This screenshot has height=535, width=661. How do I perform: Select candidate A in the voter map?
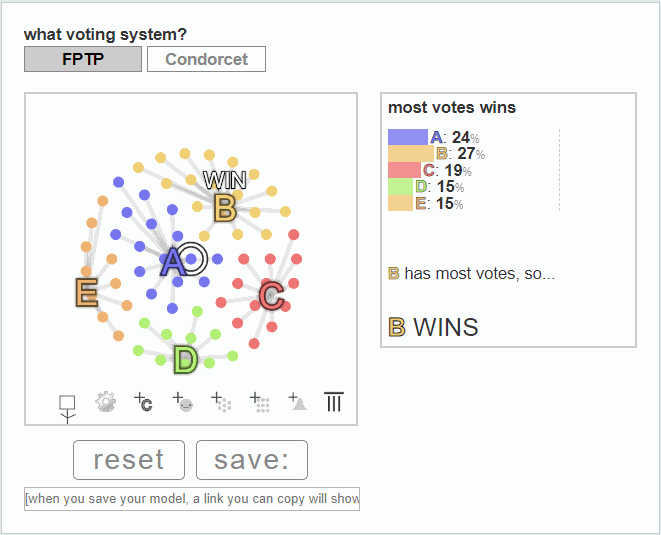[172, 262]
